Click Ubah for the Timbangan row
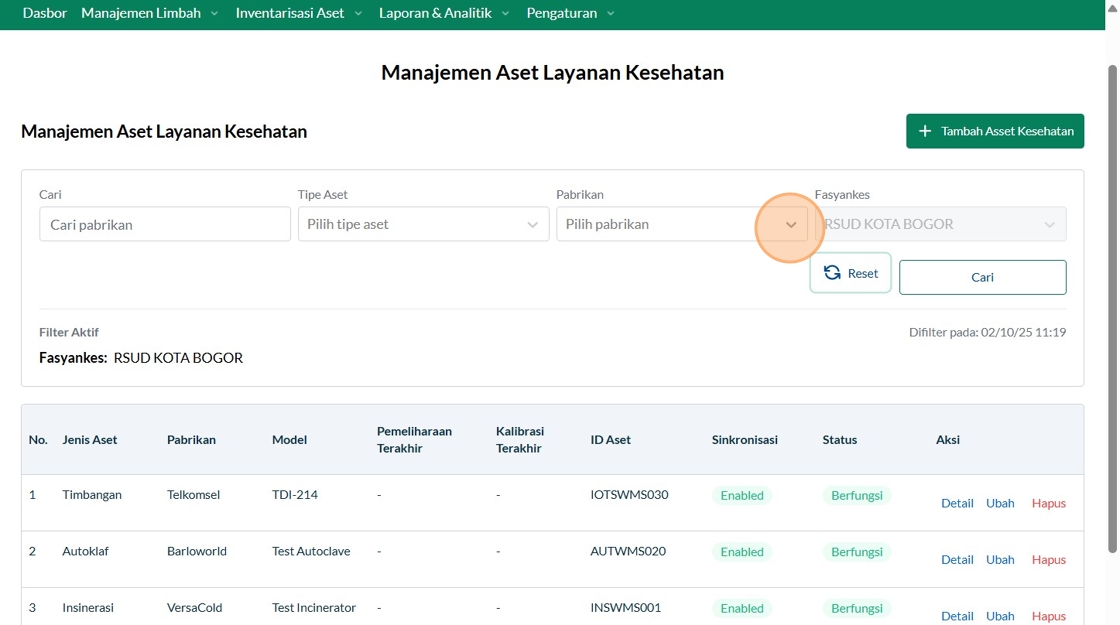1120x625 pixels. coord(1000,503)
